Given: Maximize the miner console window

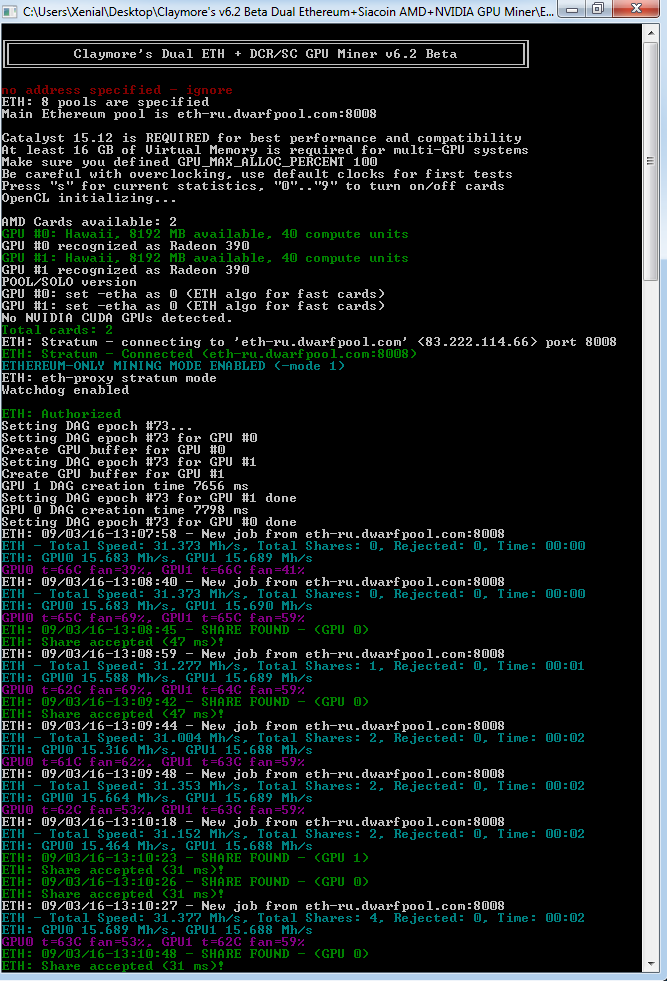Looking at the screenshot, I should tap(597, 9).
